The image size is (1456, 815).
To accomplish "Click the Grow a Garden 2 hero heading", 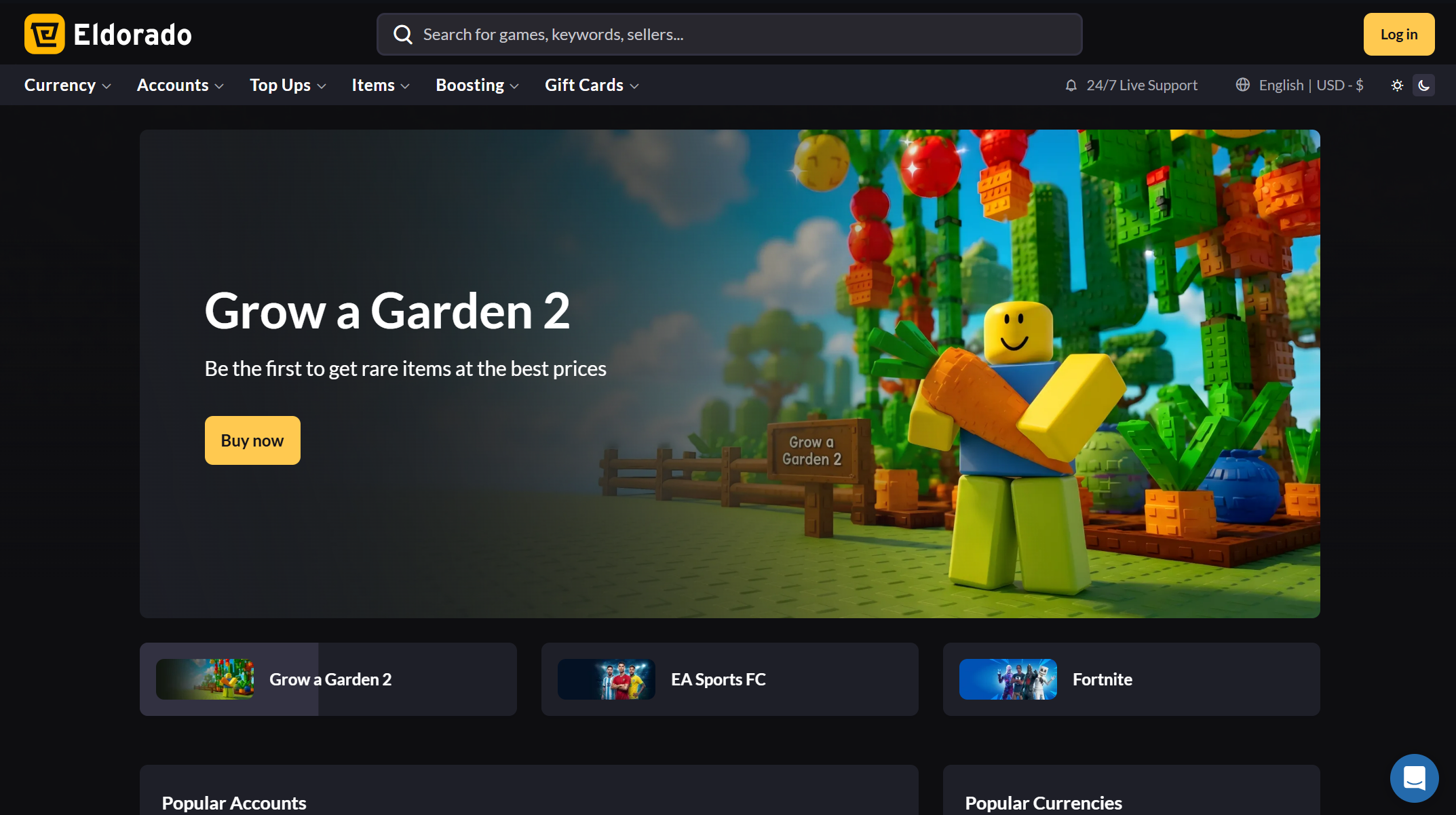I will 387,311.
